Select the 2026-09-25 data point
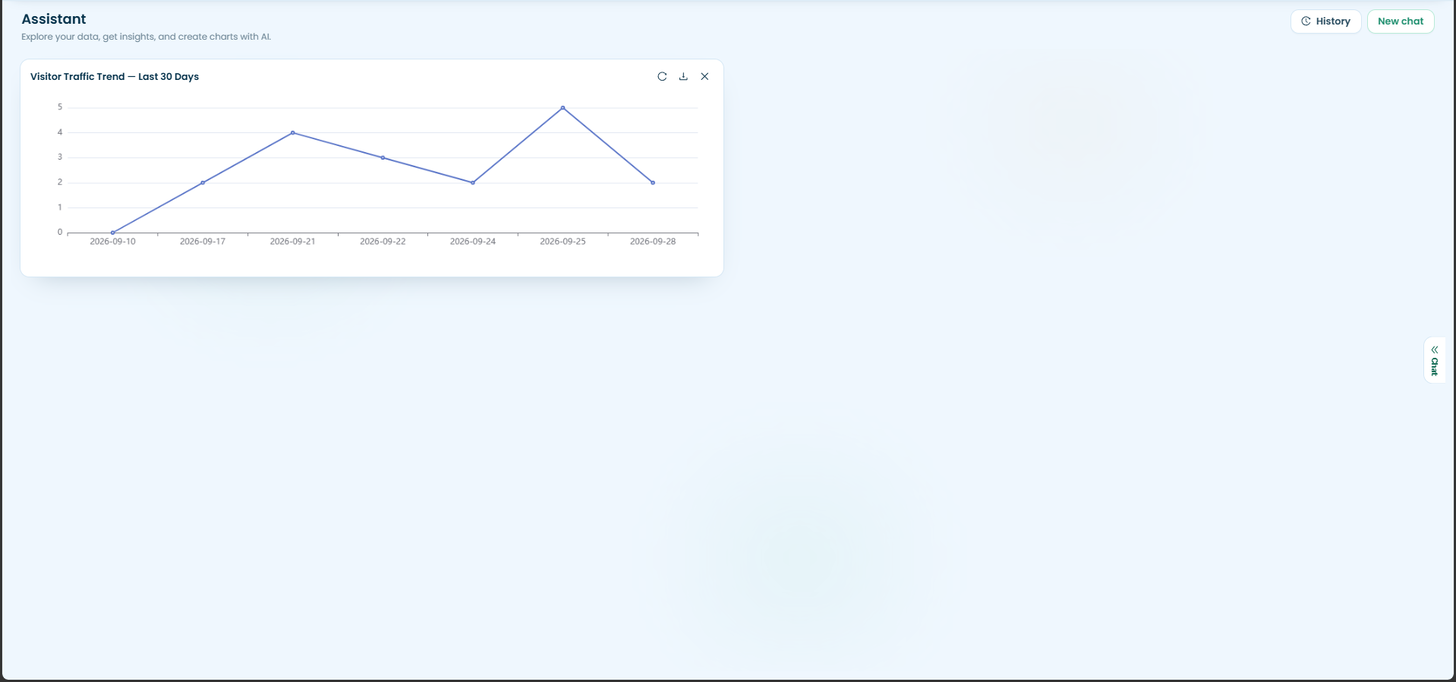This screenshot has height=682, width=1456. pos(563,108)
